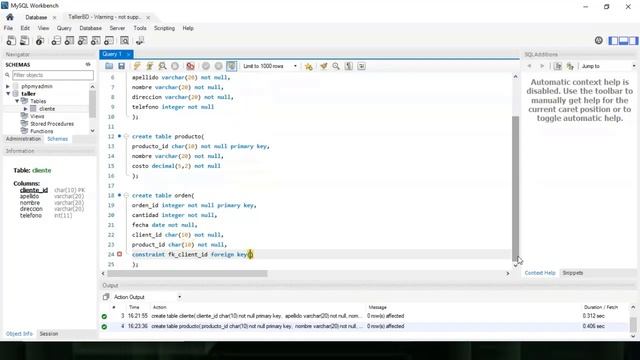
Task: Collapse the Tables node
Action: [17, 101]
